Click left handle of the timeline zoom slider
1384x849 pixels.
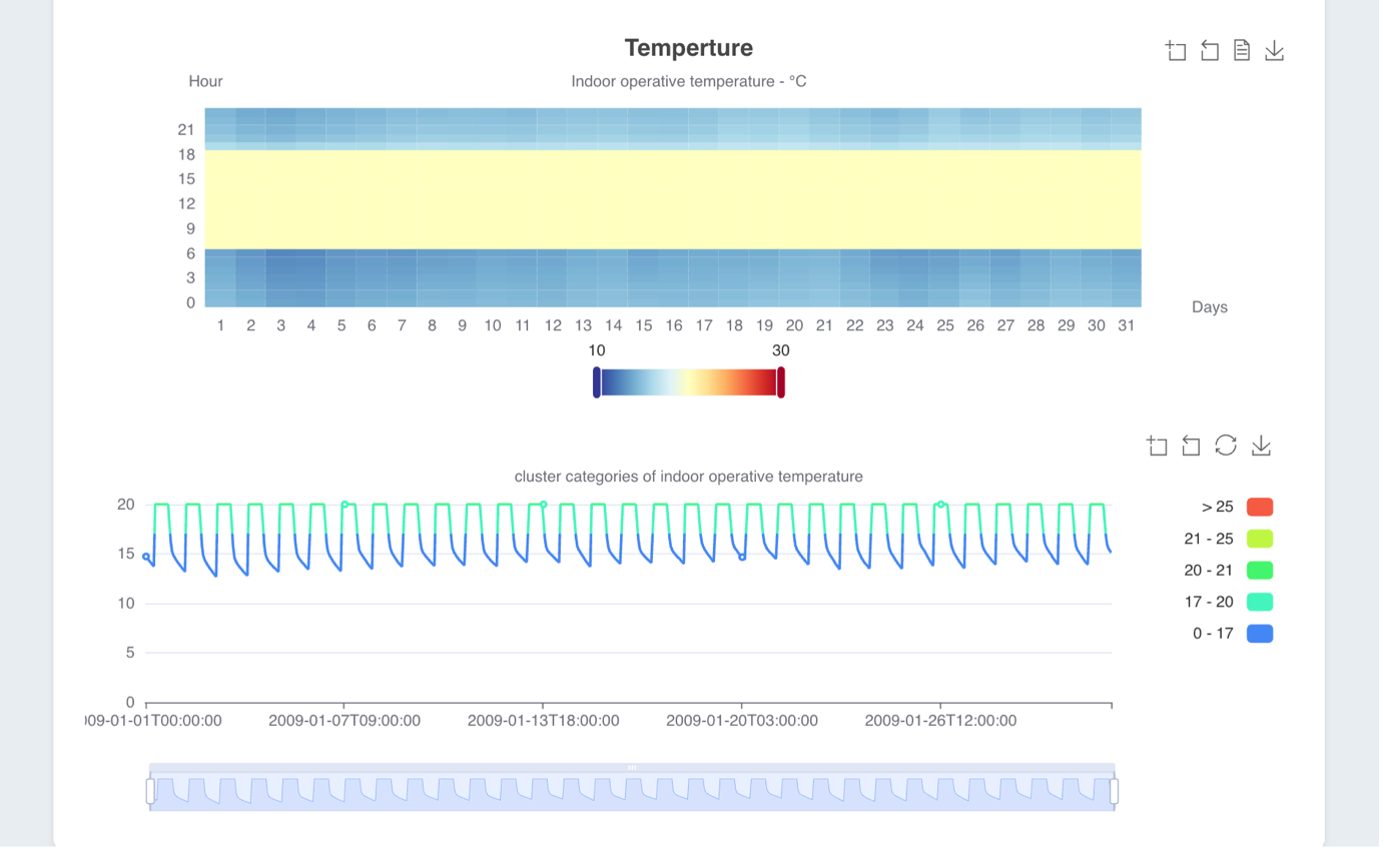[x=151, y=791]
